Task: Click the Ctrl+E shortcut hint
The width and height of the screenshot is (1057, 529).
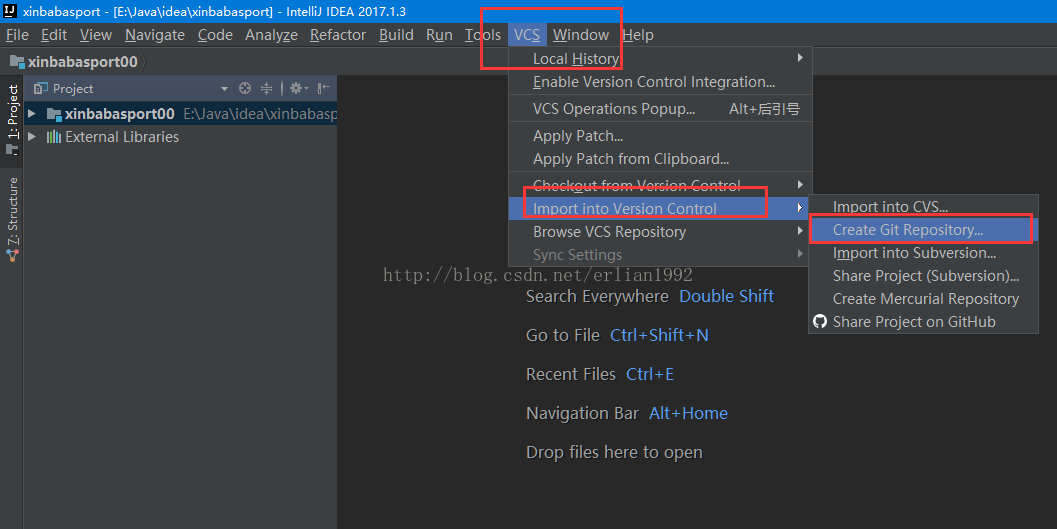Action: 650,374
